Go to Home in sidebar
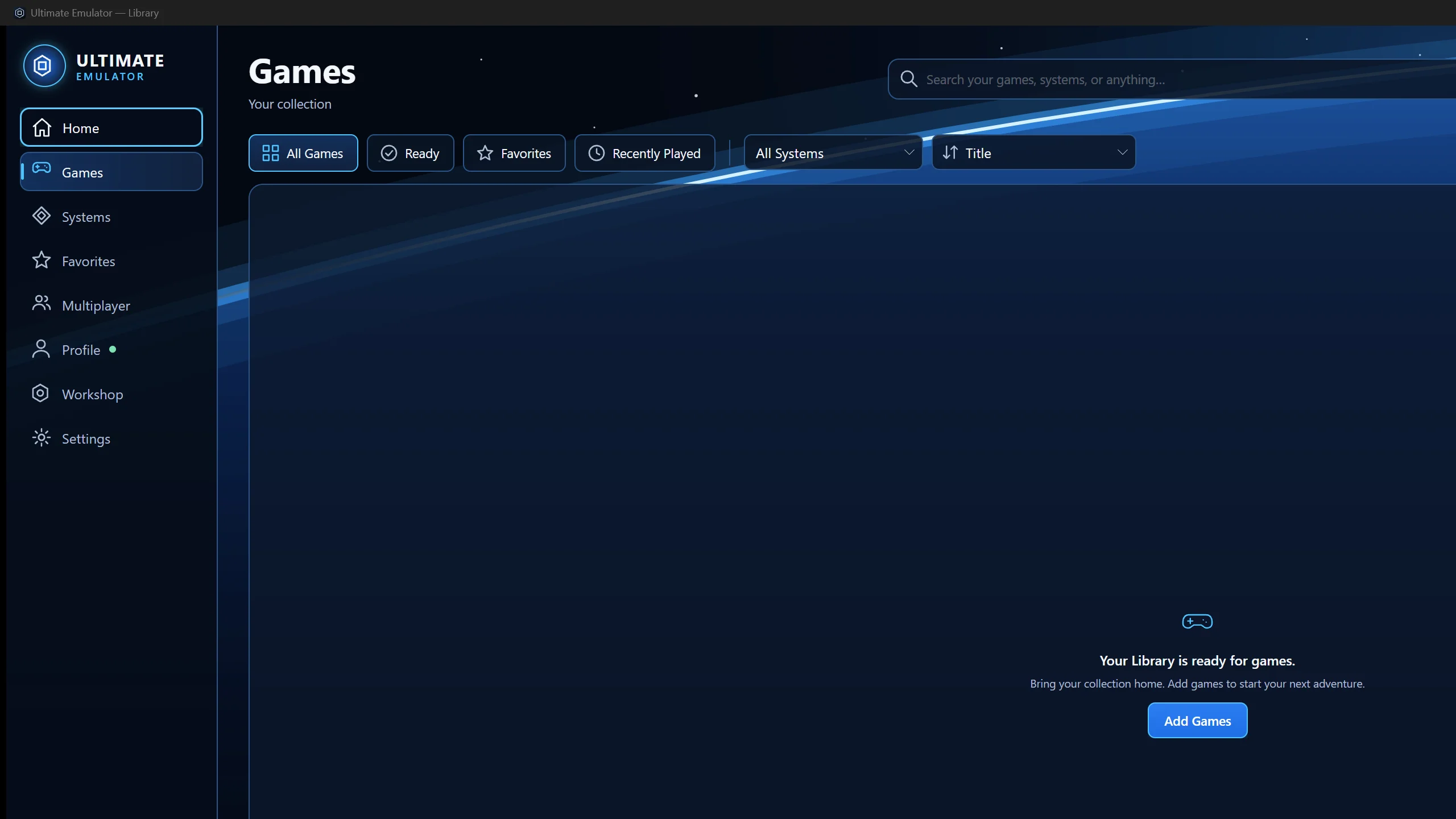This screenshot has height=819, width=1456. pos(111,127)
